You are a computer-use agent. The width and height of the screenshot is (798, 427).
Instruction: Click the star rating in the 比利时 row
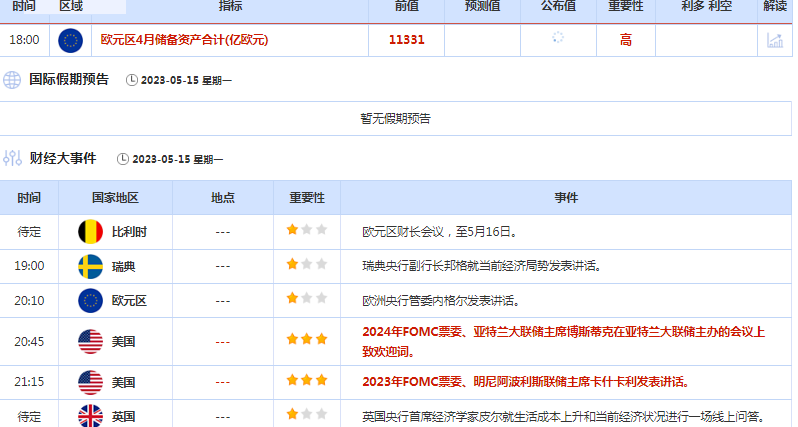307,230
